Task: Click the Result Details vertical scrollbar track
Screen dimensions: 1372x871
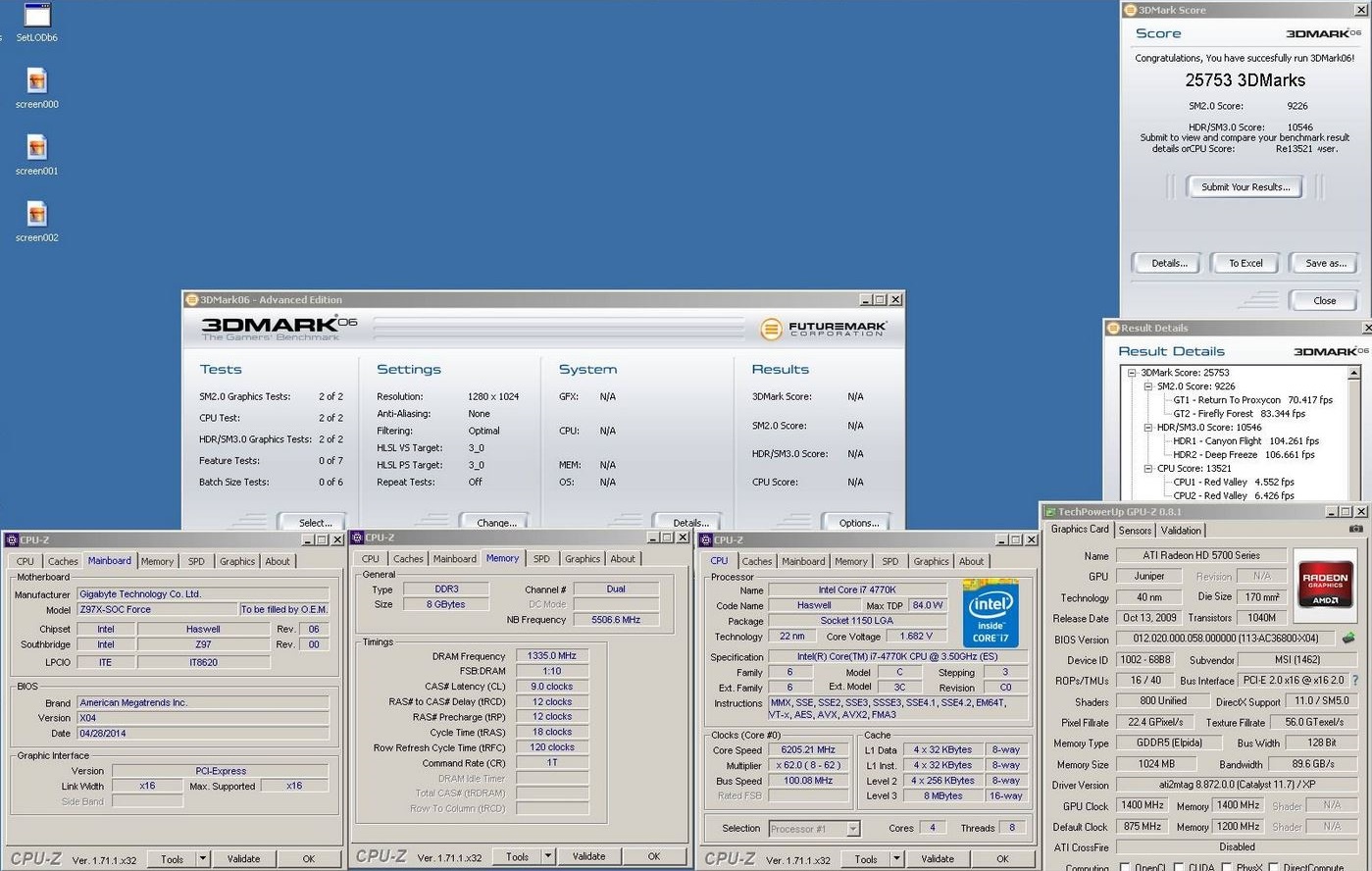Action: (x=1354, y=439)
